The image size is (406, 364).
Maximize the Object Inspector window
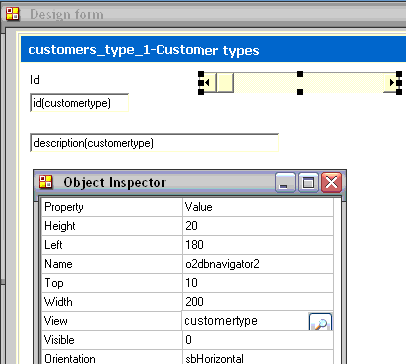pos(308,182)
